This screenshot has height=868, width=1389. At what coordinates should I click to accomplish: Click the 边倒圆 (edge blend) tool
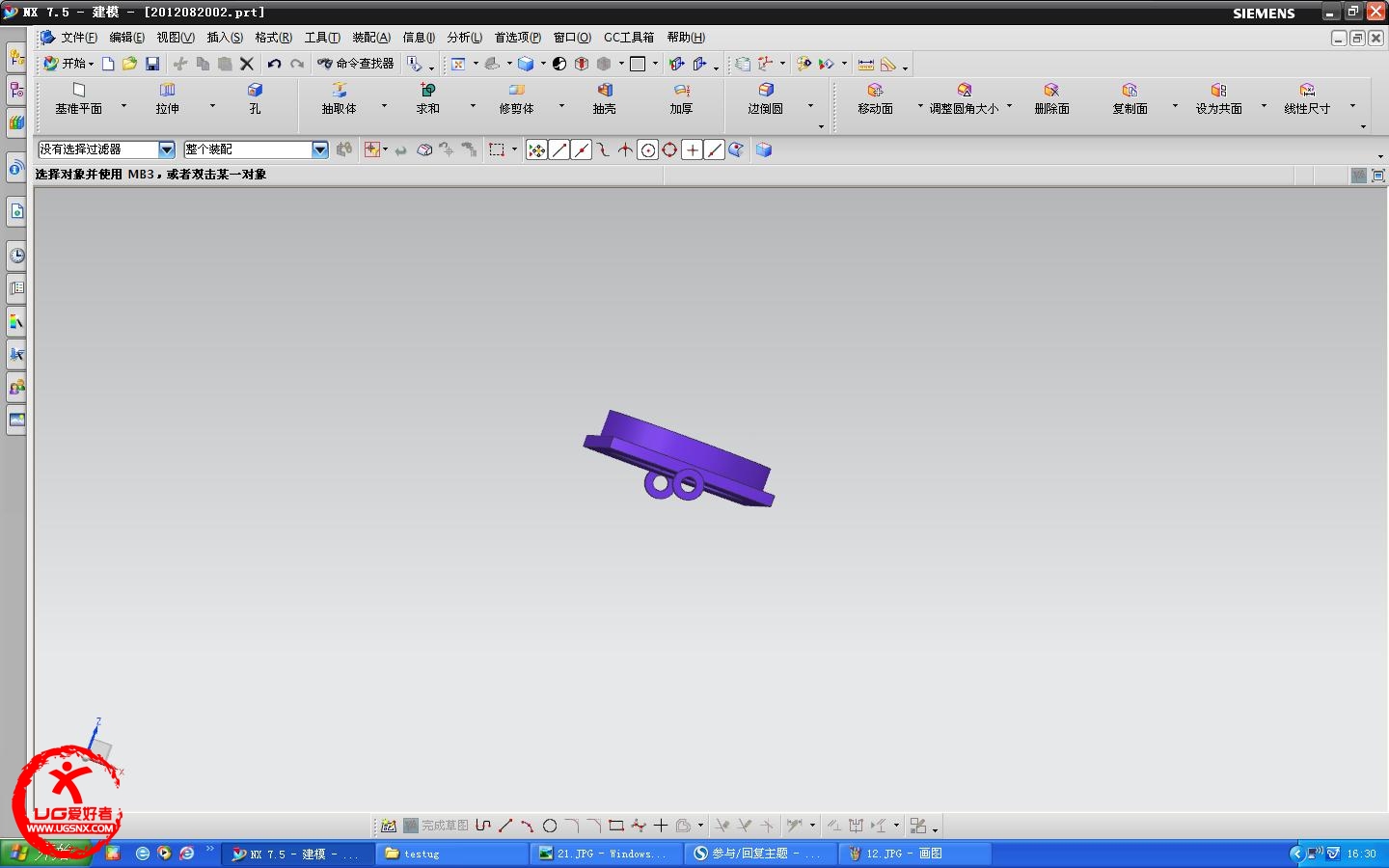[x=765, y=99]
